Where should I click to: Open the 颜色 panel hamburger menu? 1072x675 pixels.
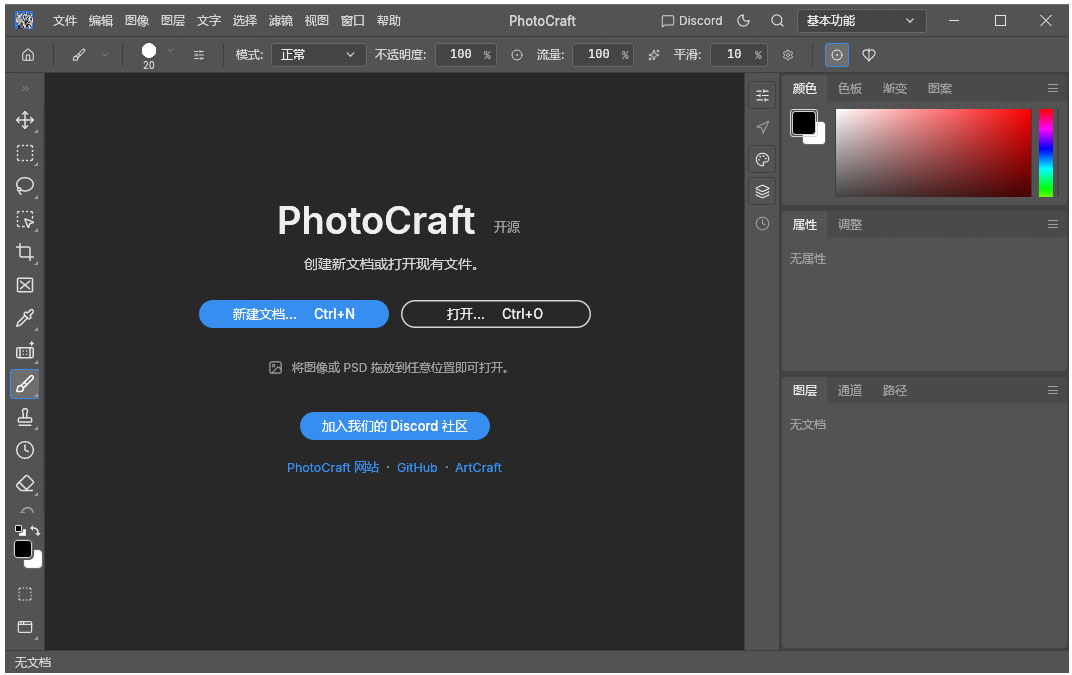(x=1053, y=88)
